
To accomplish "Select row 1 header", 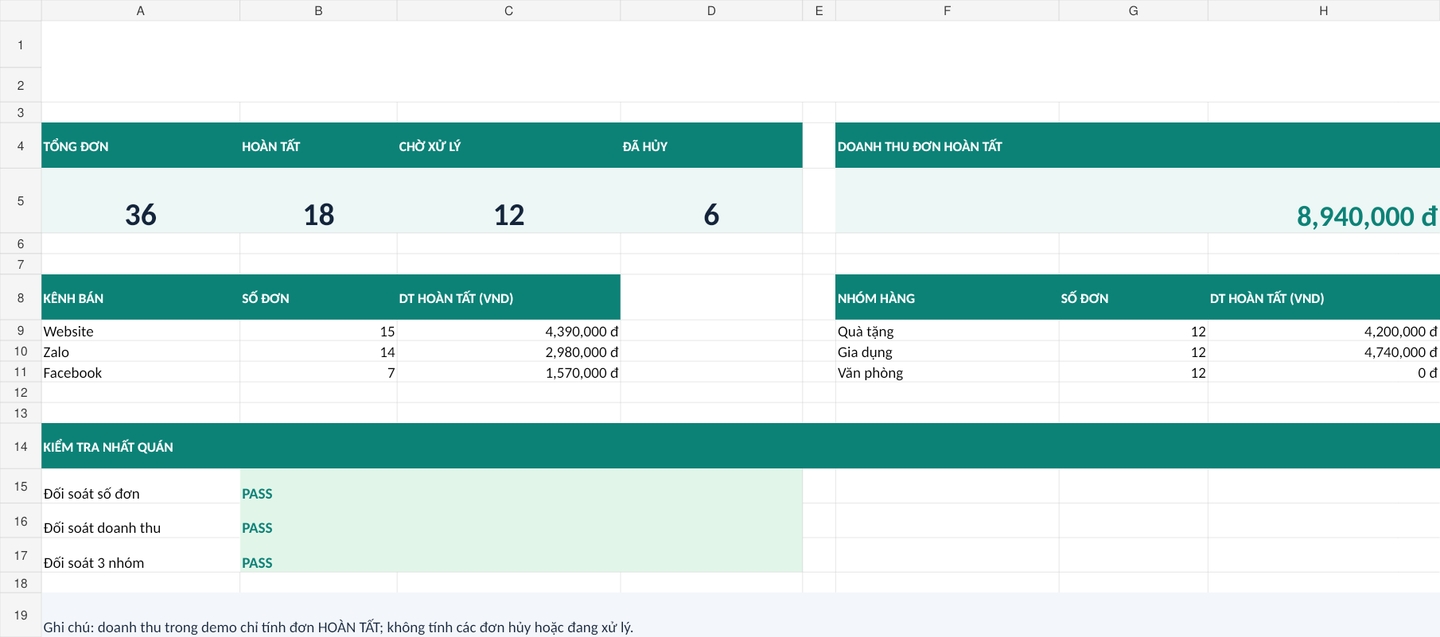I will 20,45.
